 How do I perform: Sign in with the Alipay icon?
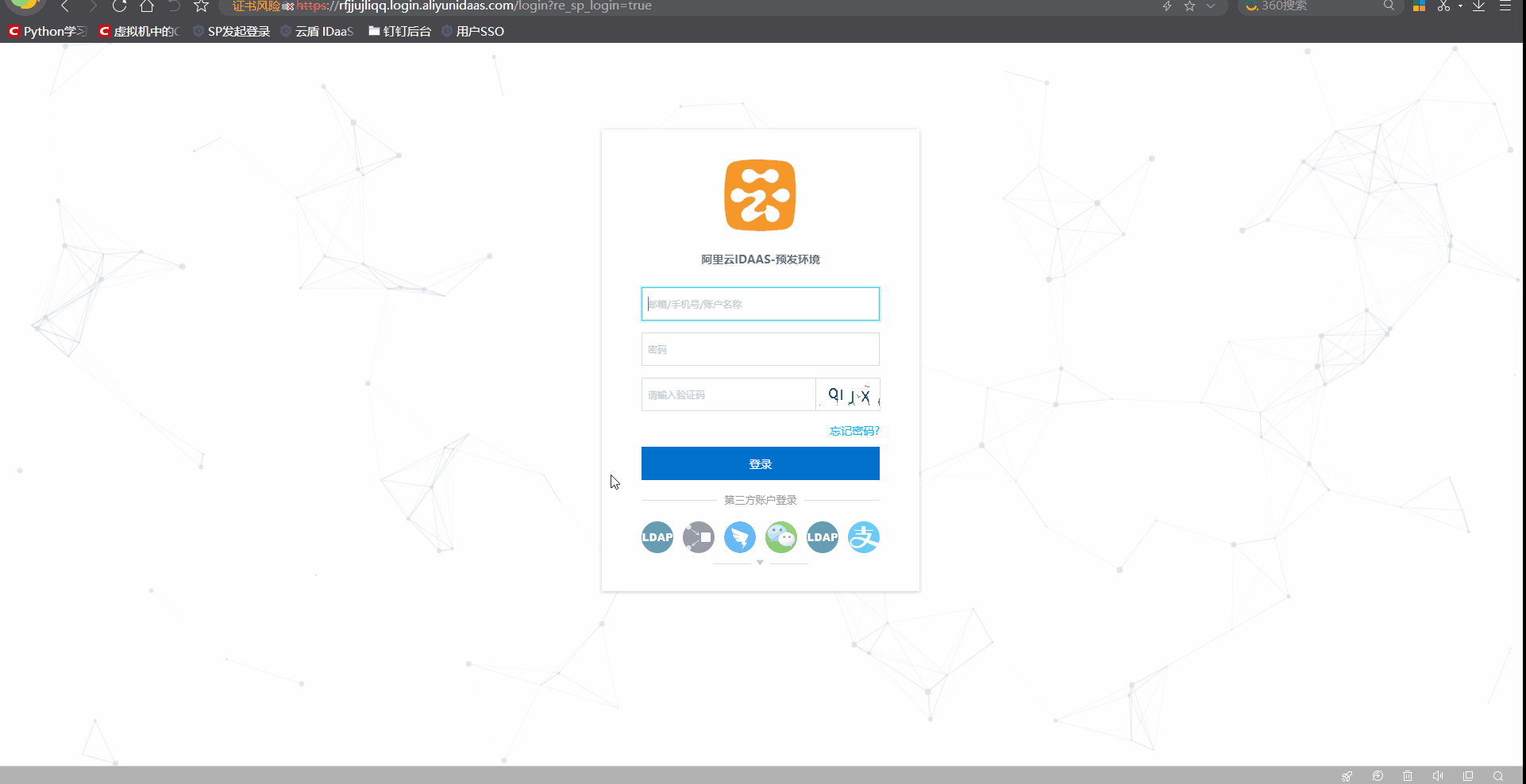click(864, 537)
